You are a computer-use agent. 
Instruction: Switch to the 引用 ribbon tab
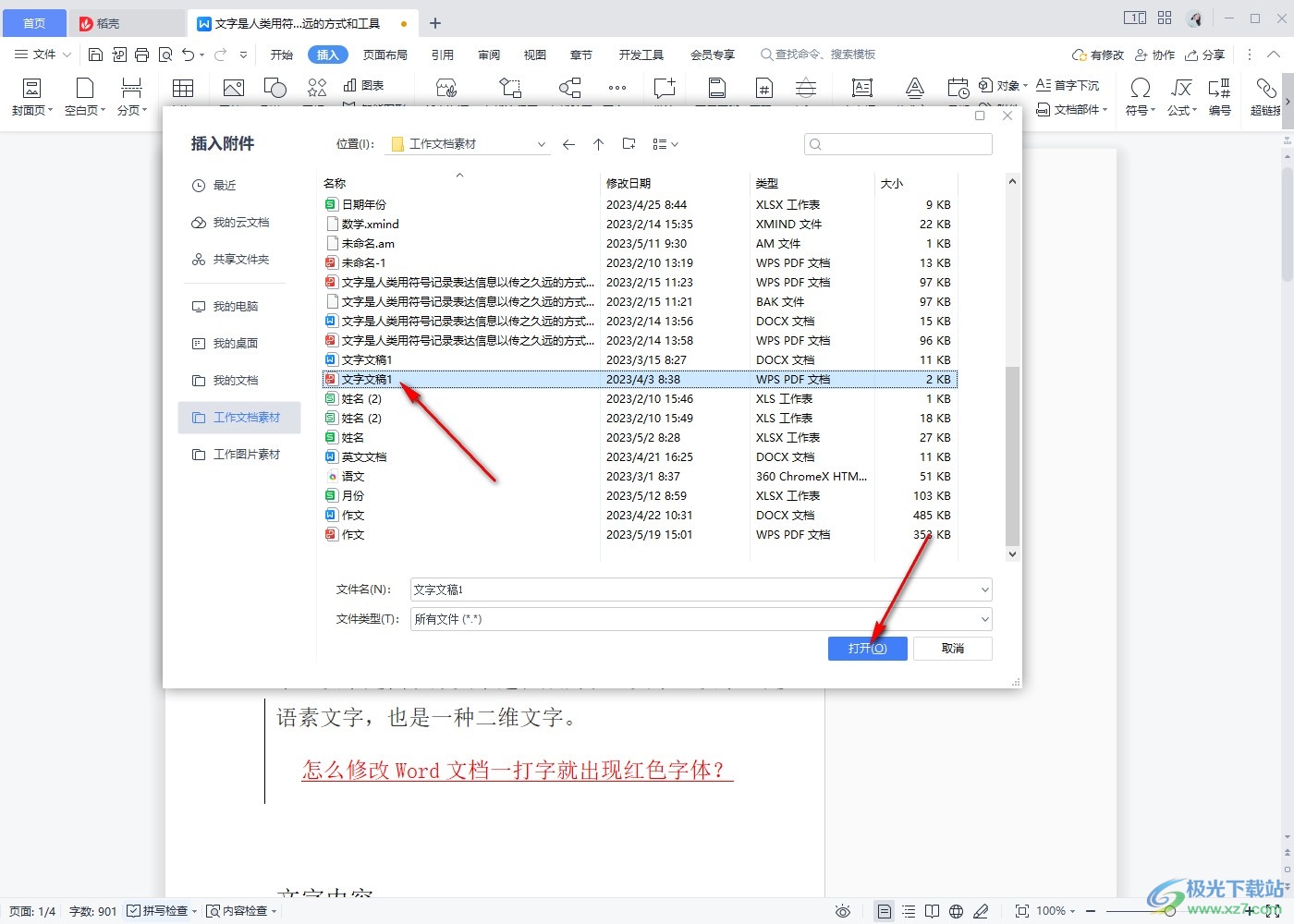(x=443, y=55)
